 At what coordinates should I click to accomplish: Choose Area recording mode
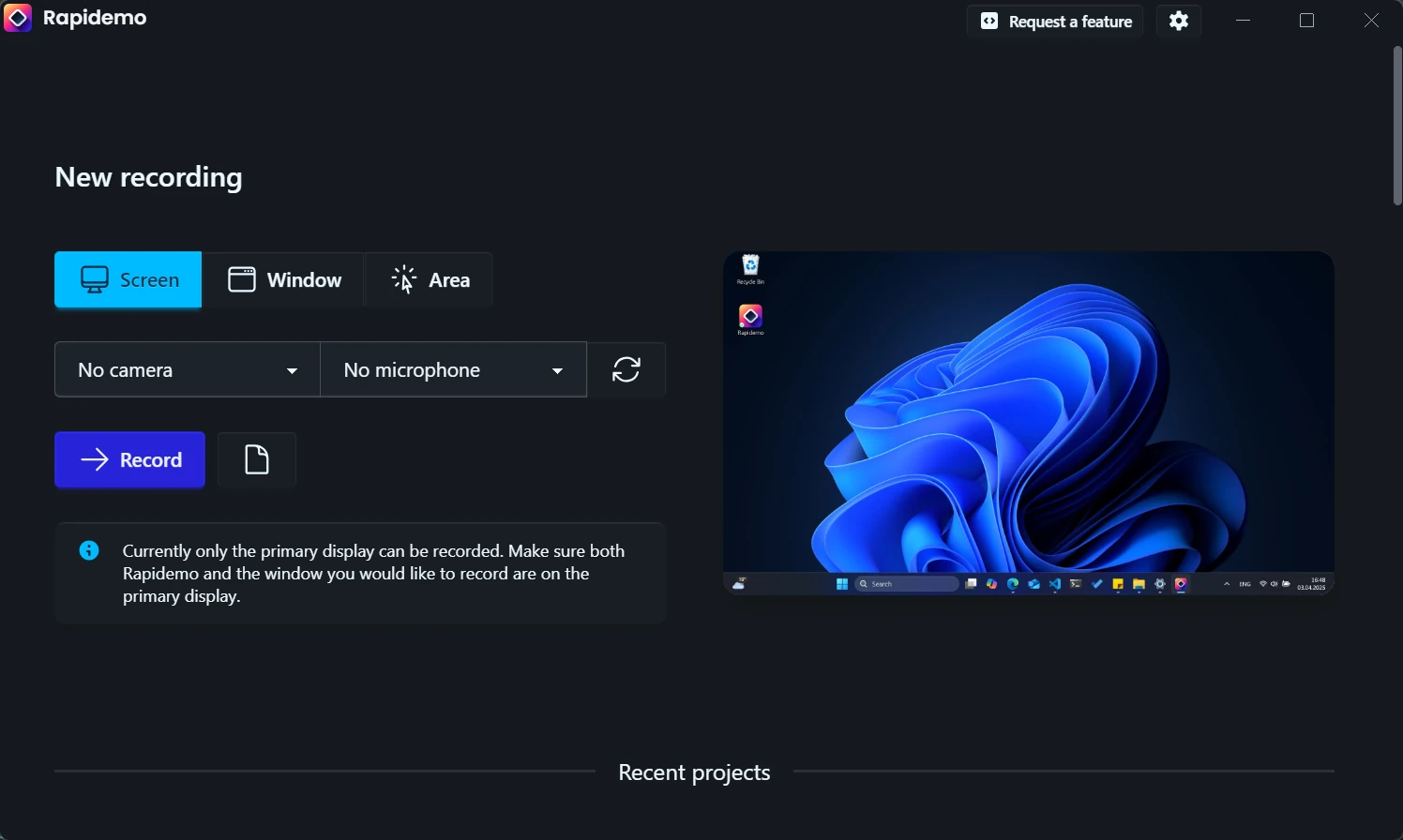pos(430,279)
